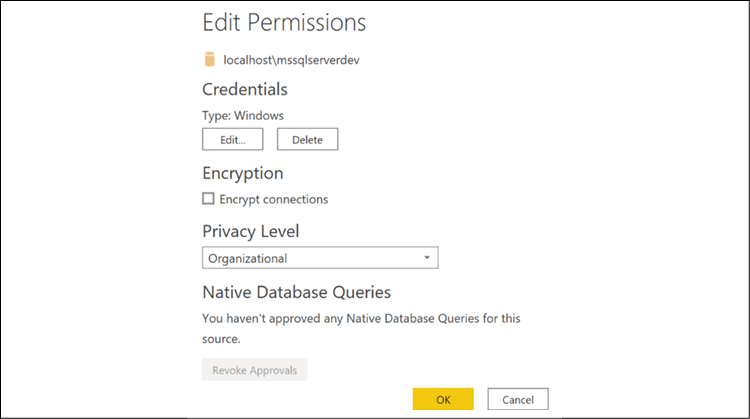
Task: Click the word Organizational in the dropdown
Action: tap(247, 258)
